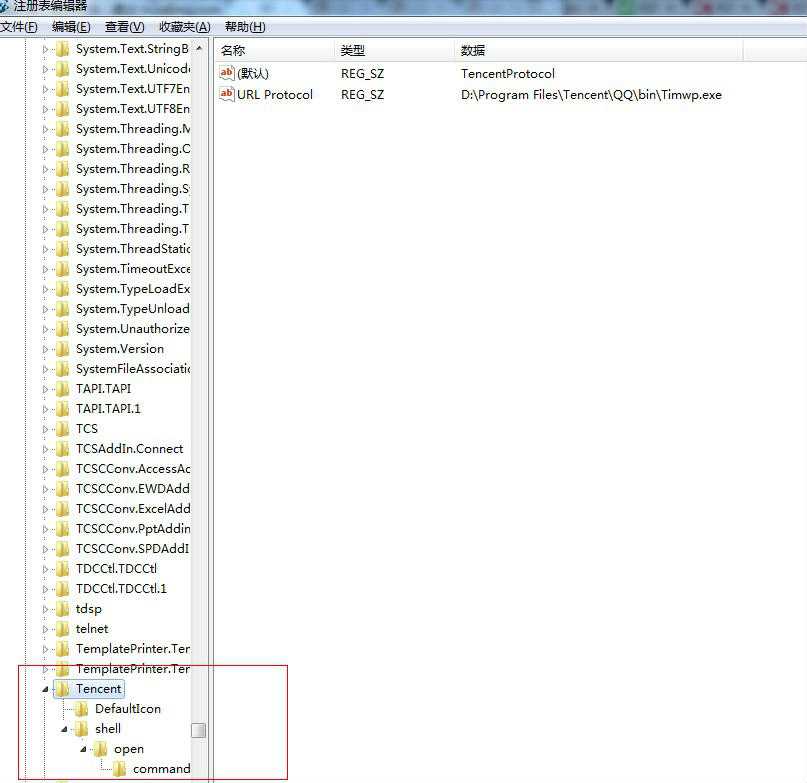Viewport: 807px width, 783px height.
Task: Select the open folder icon
Action: click(x=100, y=749)
